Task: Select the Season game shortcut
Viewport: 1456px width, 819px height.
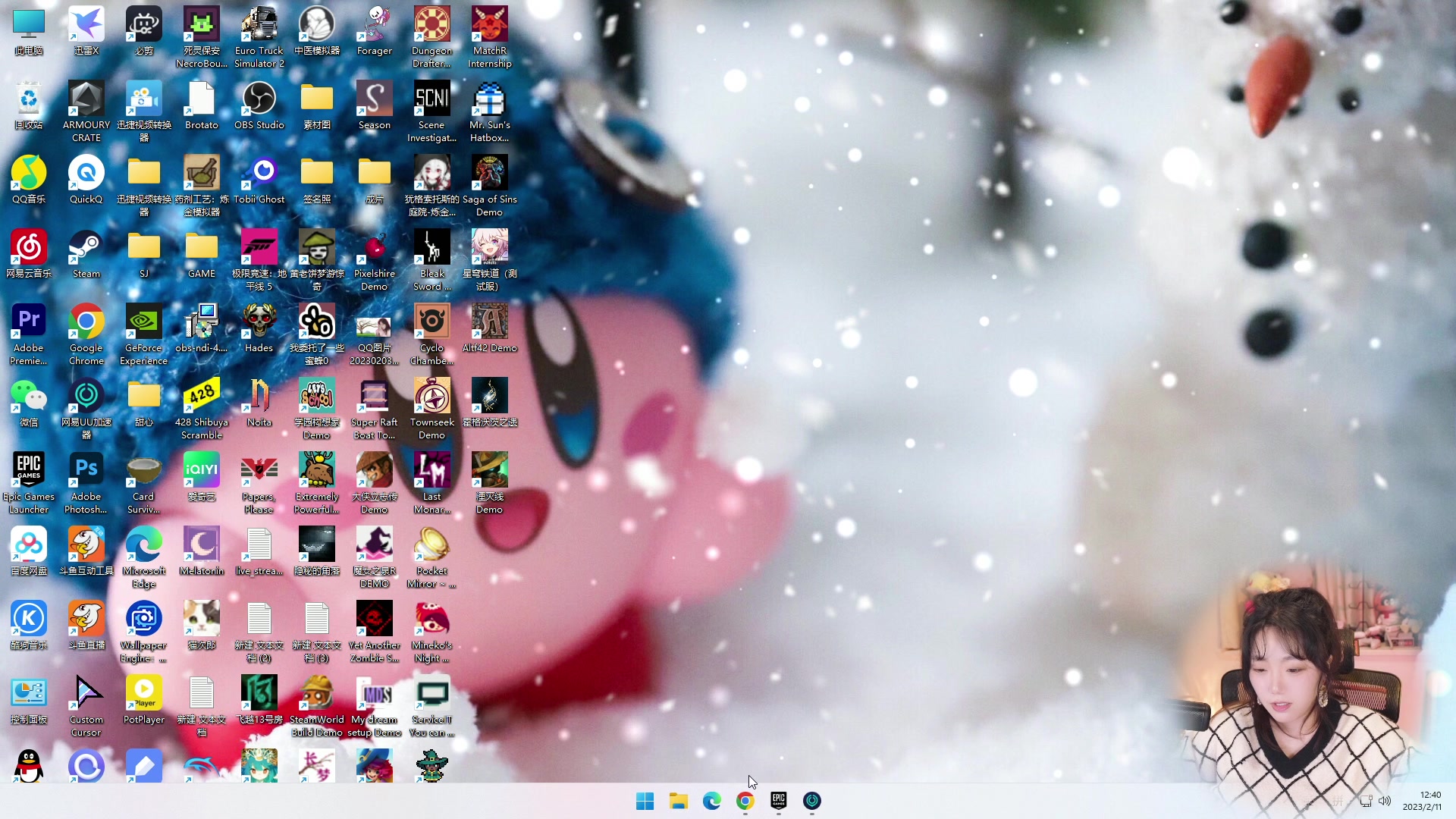Action: click(x=375, y=106)
